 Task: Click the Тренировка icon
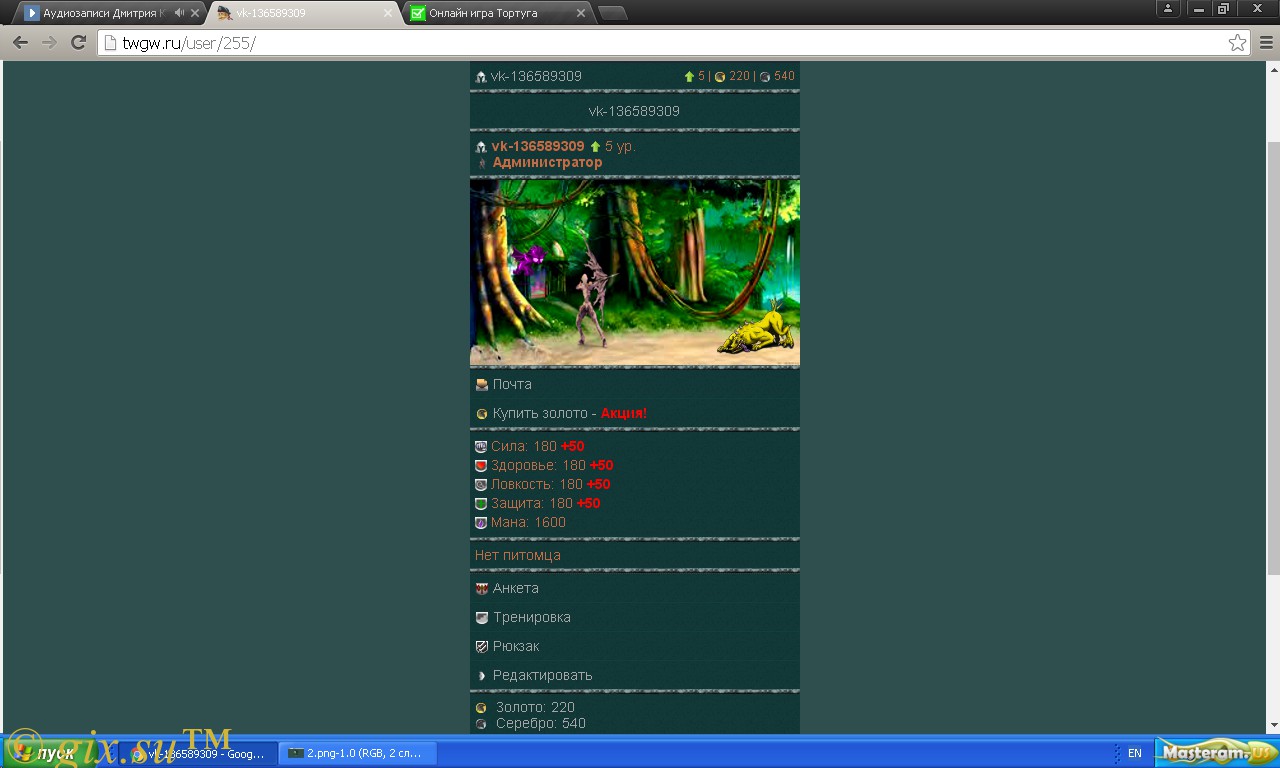(x=482, y=618)
